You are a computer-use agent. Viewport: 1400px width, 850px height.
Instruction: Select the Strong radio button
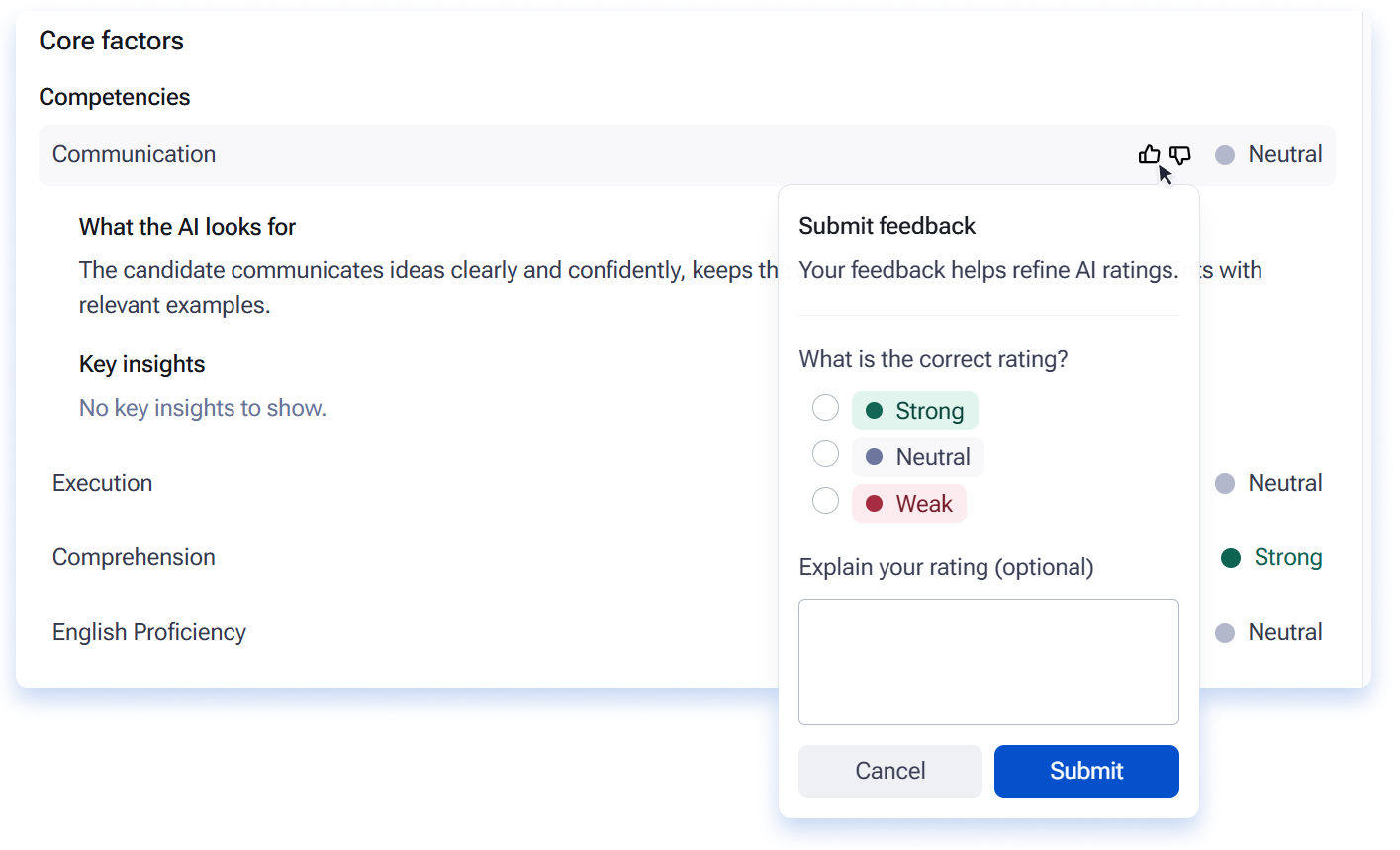tap(825, 408)
